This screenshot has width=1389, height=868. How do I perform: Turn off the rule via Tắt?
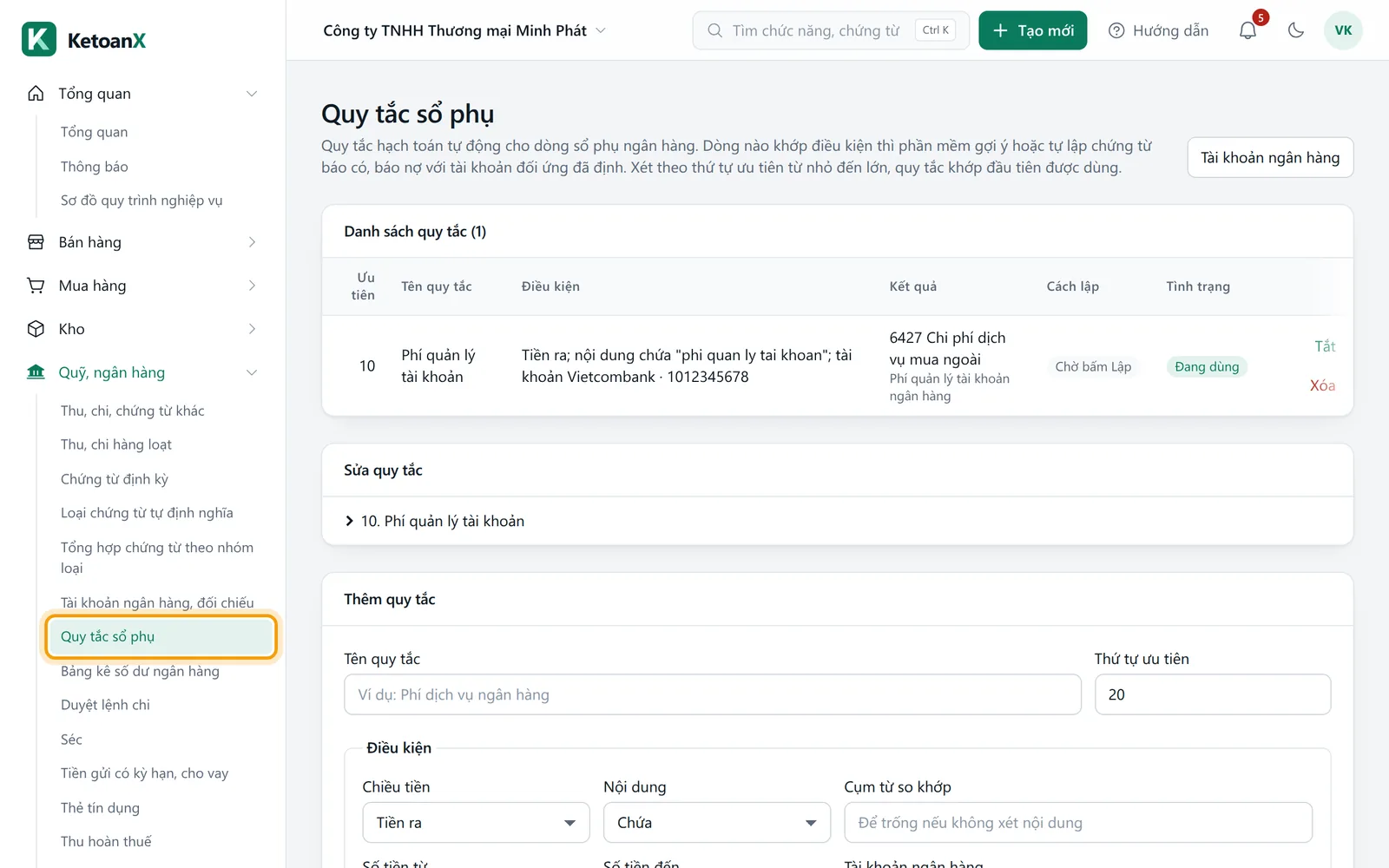(x=1325, y=346)
